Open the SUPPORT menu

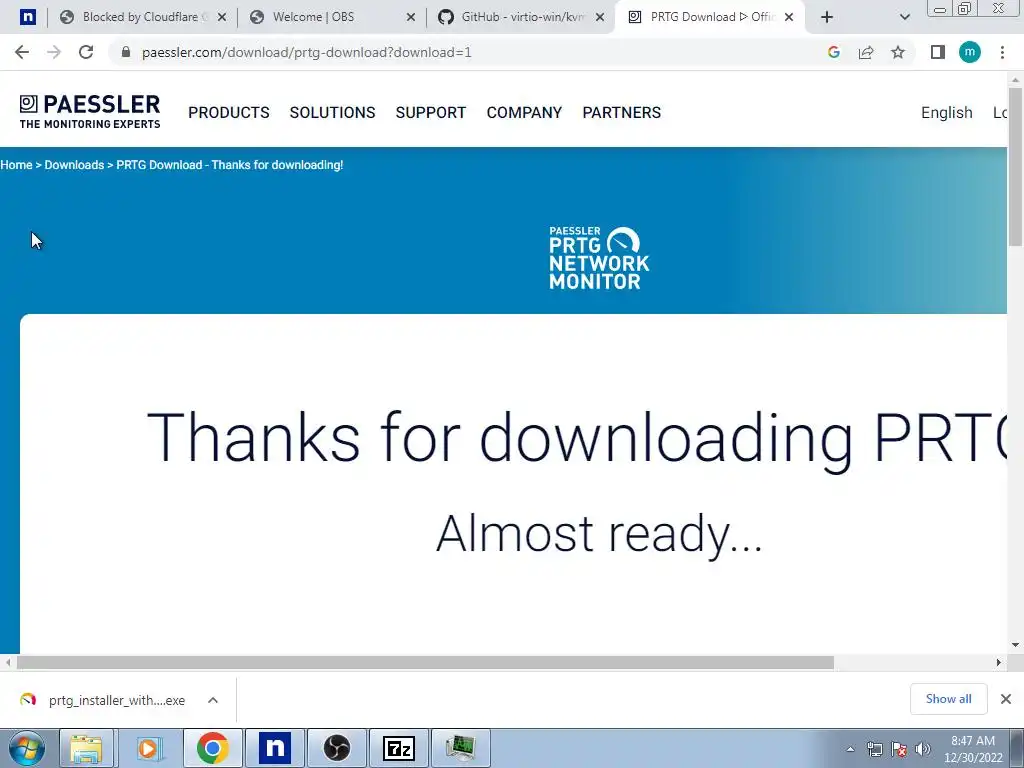coord(431,112)
